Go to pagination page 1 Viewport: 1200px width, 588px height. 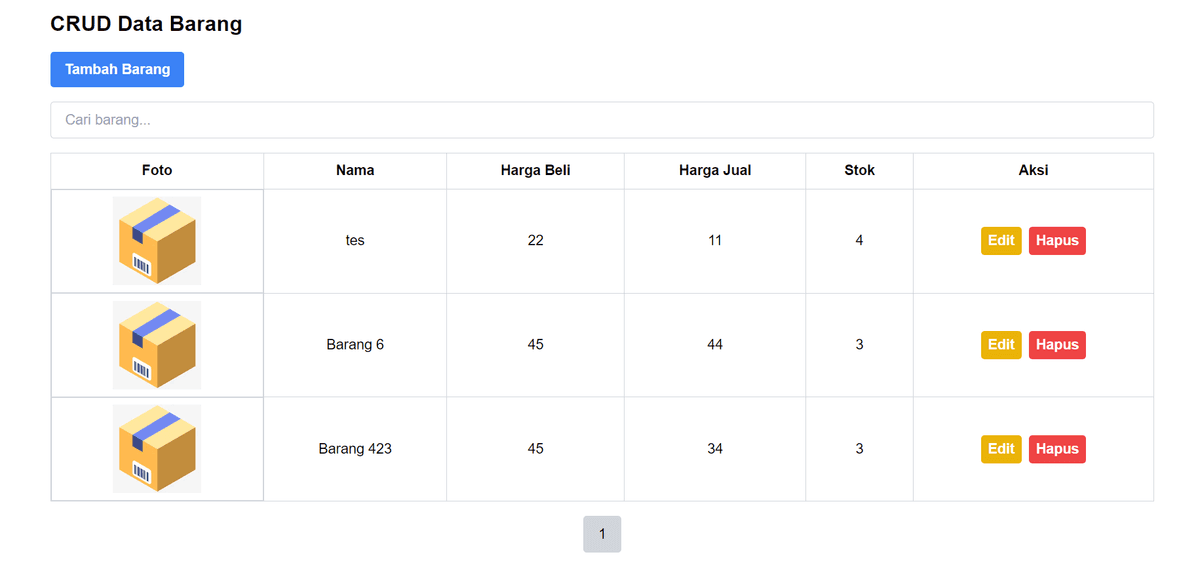point(602,534)
